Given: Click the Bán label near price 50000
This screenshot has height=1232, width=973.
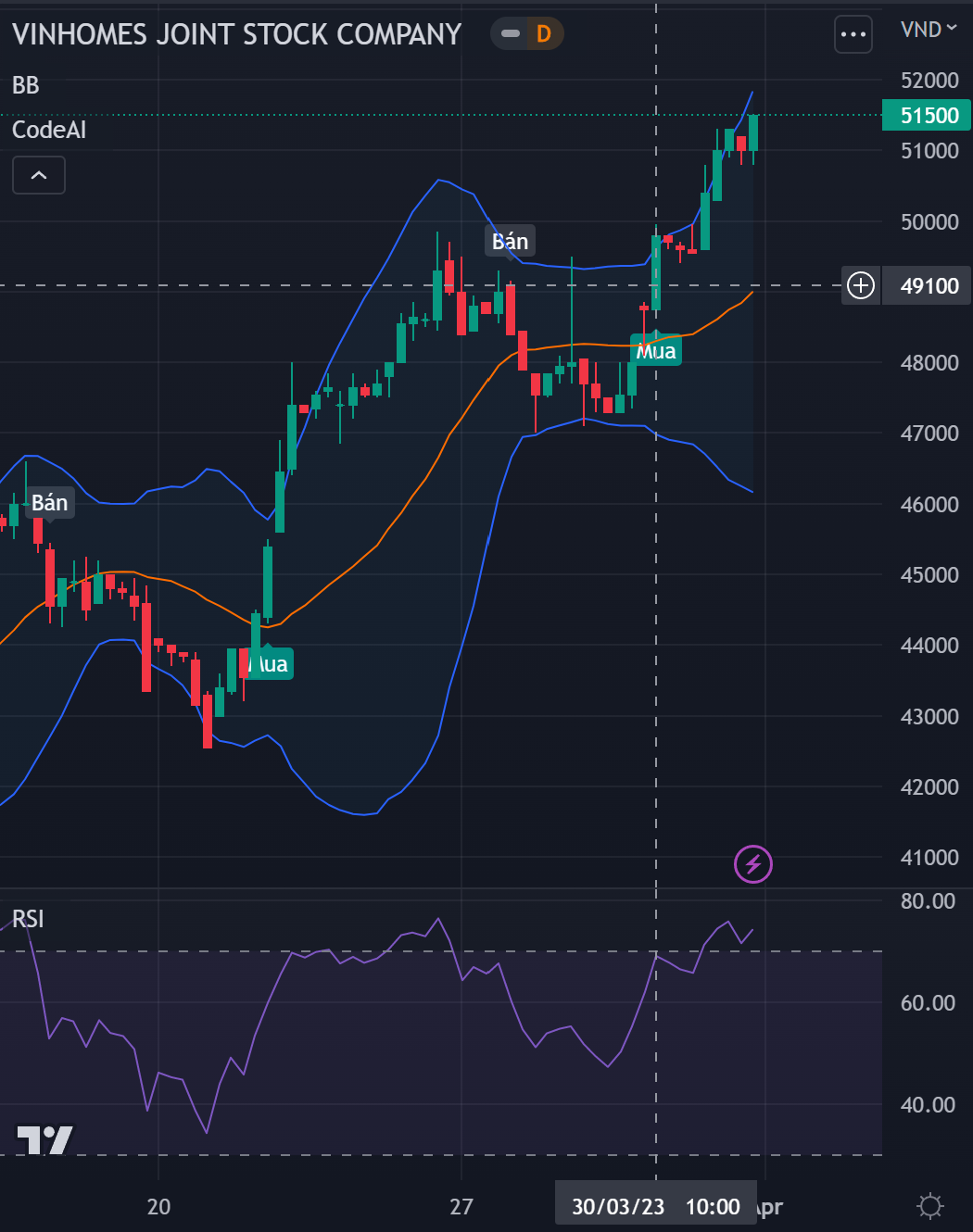Looking at the screenshot, I should coord(510,241).
